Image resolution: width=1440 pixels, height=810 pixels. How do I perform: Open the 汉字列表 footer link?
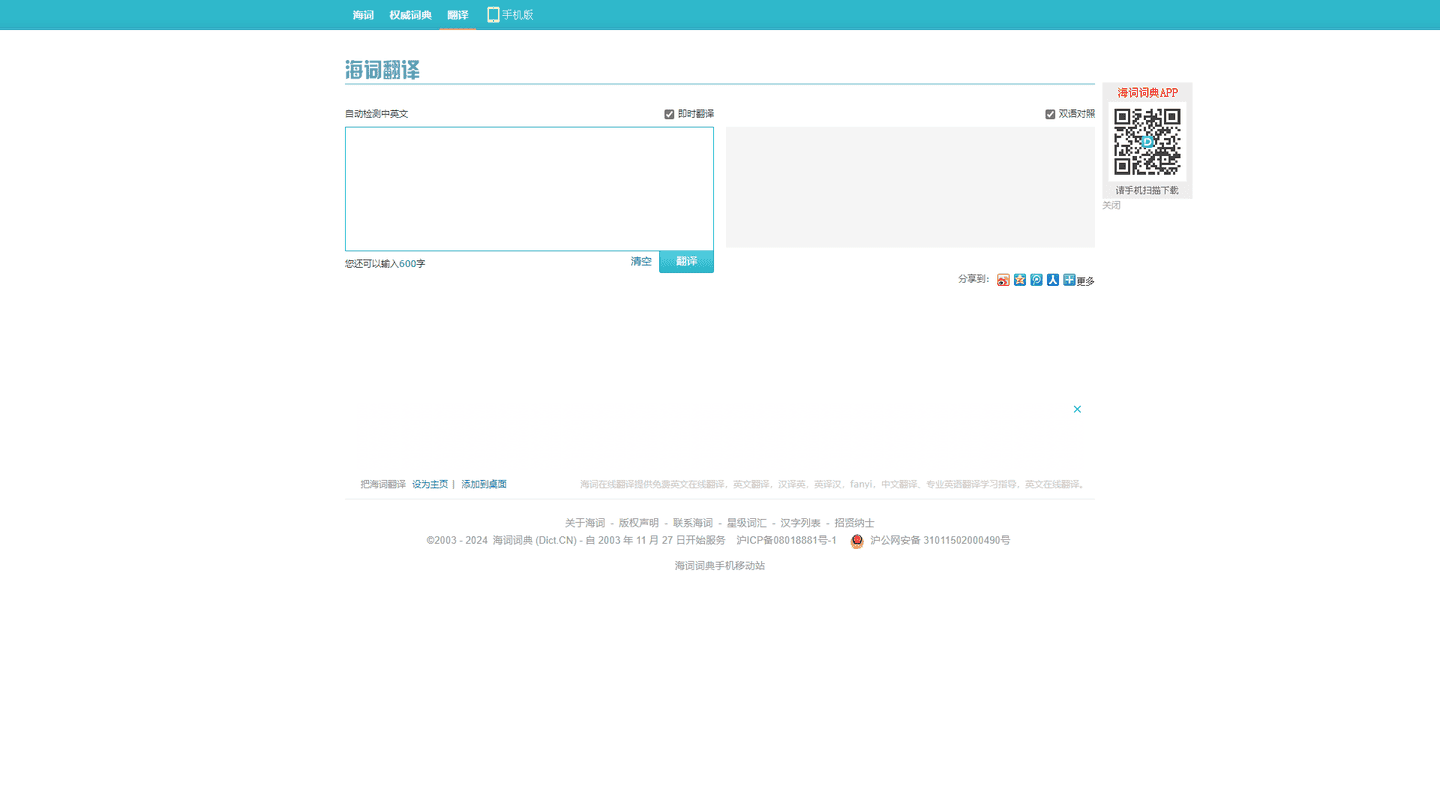(801, 523)
